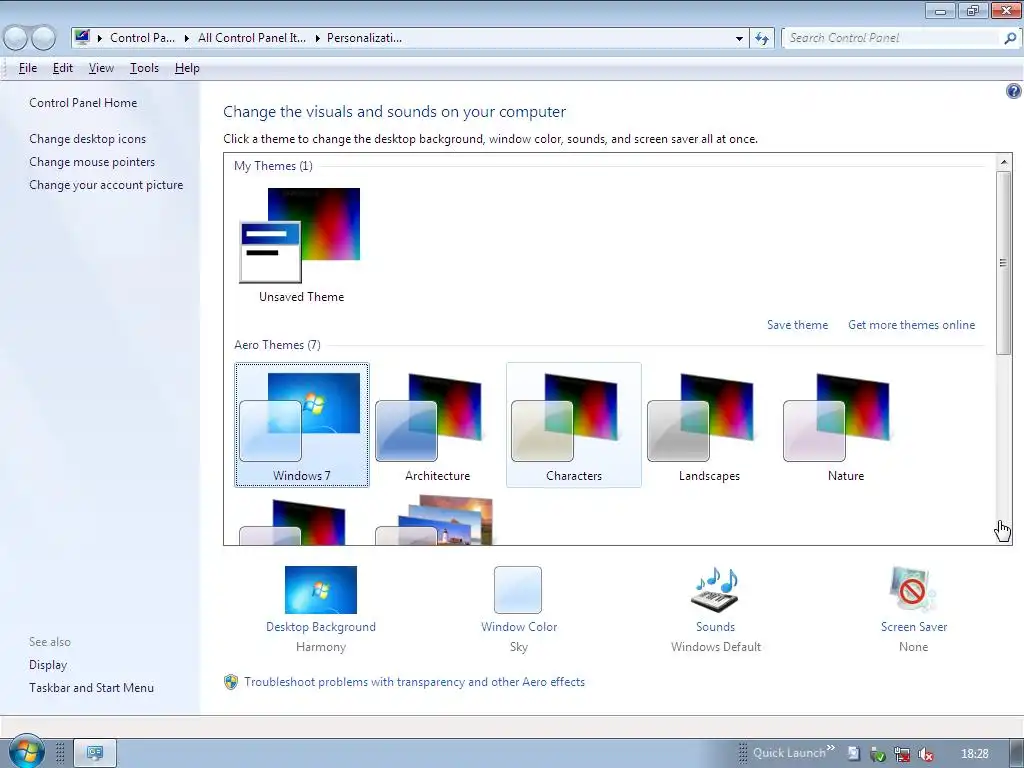Go to Control Panel Home

[x=83, y=103]
